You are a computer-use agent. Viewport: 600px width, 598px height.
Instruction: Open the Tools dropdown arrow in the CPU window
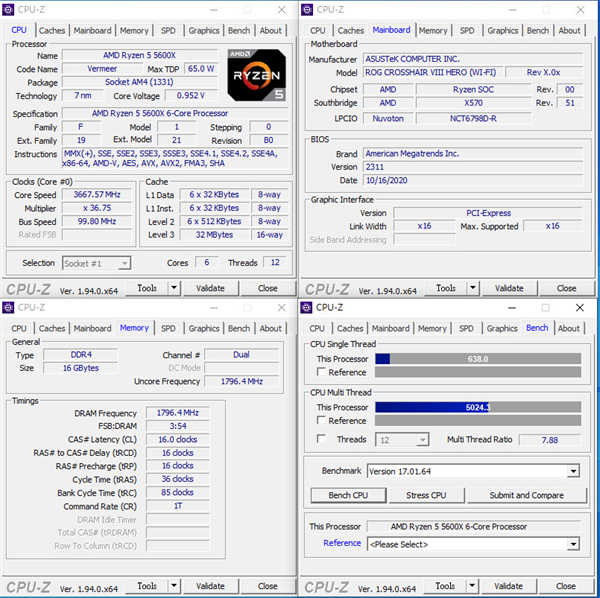[x=174, y=288]
